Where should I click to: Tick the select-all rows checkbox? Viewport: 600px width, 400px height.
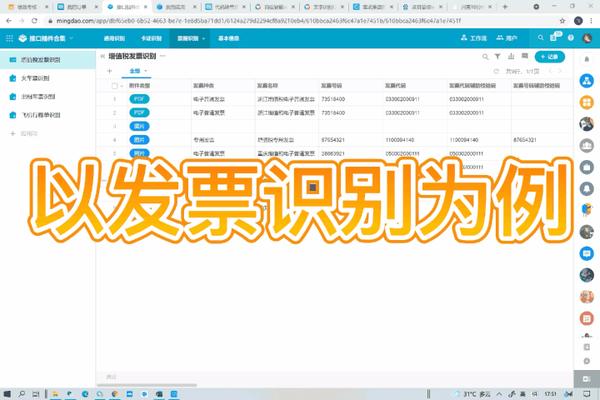(114, 86)
